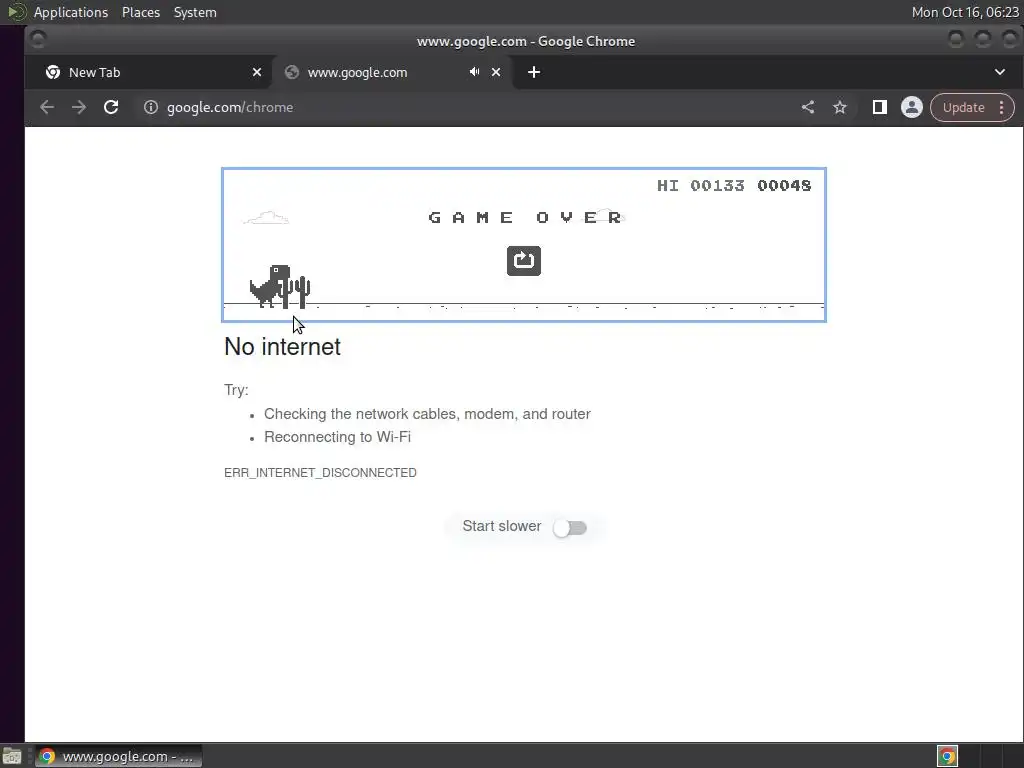The image size is (1024, 768).
Task: Click the taskbar Chrome window button
Action: coord(118,756)
